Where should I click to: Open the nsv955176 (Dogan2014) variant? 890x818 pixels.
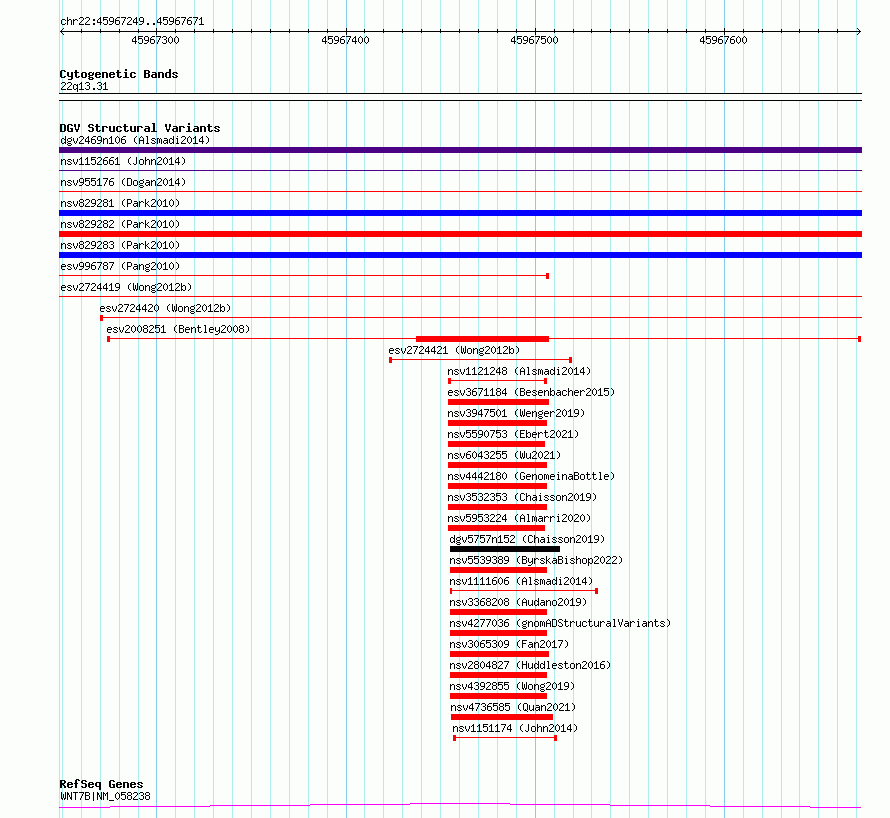[x=123, y=182]
